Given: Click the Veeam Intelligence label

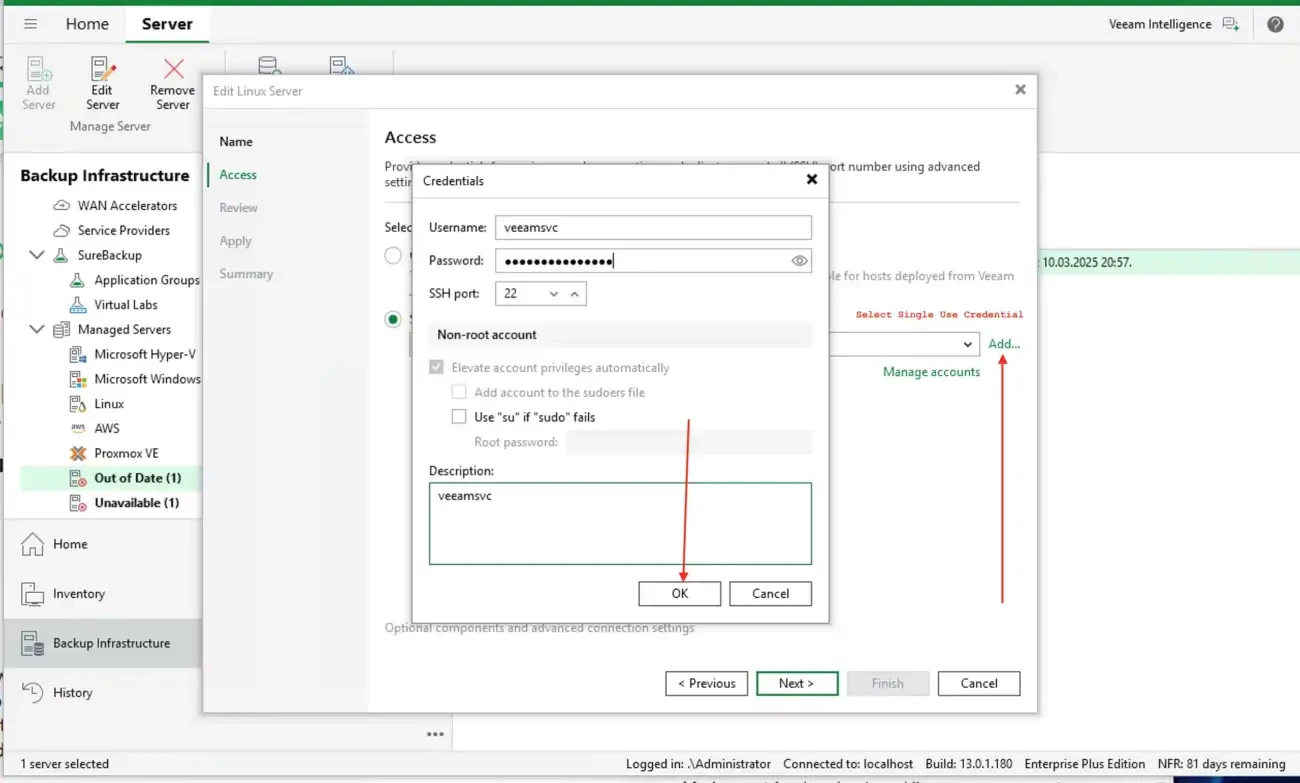Looking at the screenshot, I should pyautogui.click(x=1160, y=24).
